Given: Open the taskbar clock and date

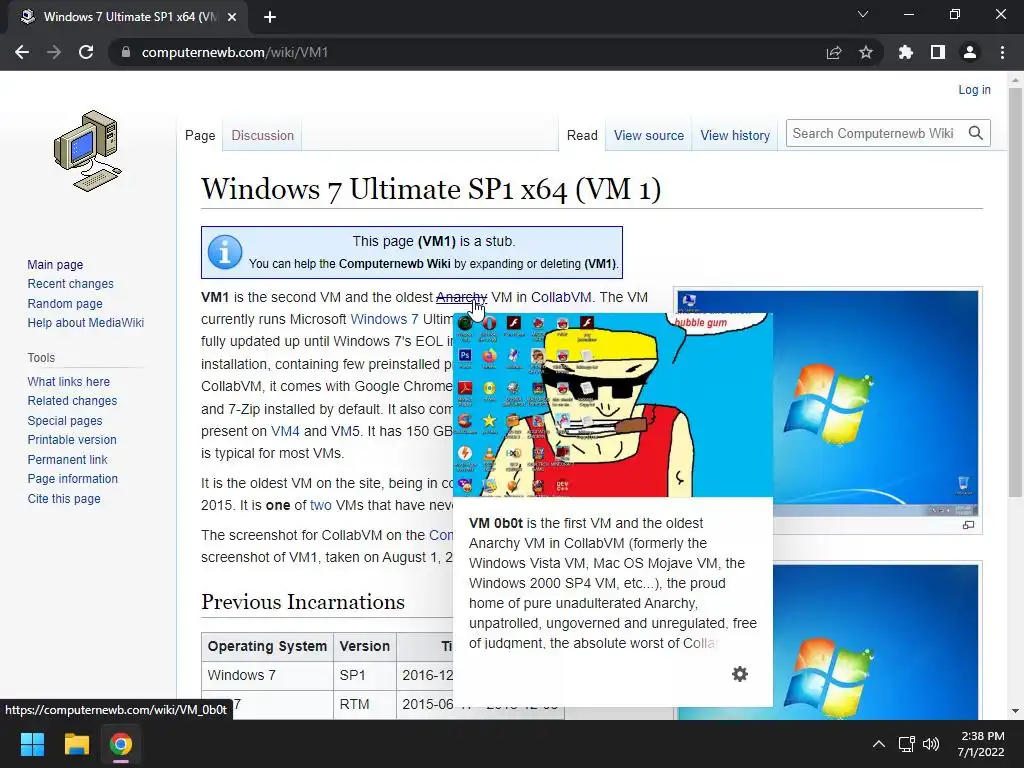Looking at the screenshot, I should [981, 744].
